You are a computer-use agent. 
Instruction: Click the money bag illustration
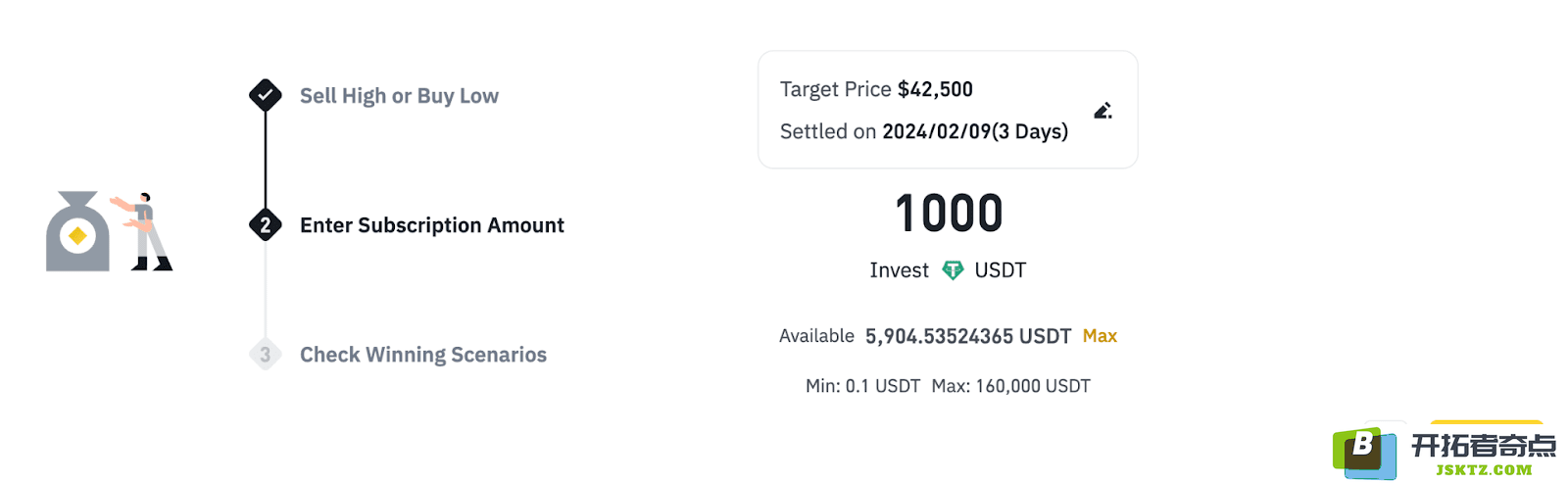coord(77,231)
